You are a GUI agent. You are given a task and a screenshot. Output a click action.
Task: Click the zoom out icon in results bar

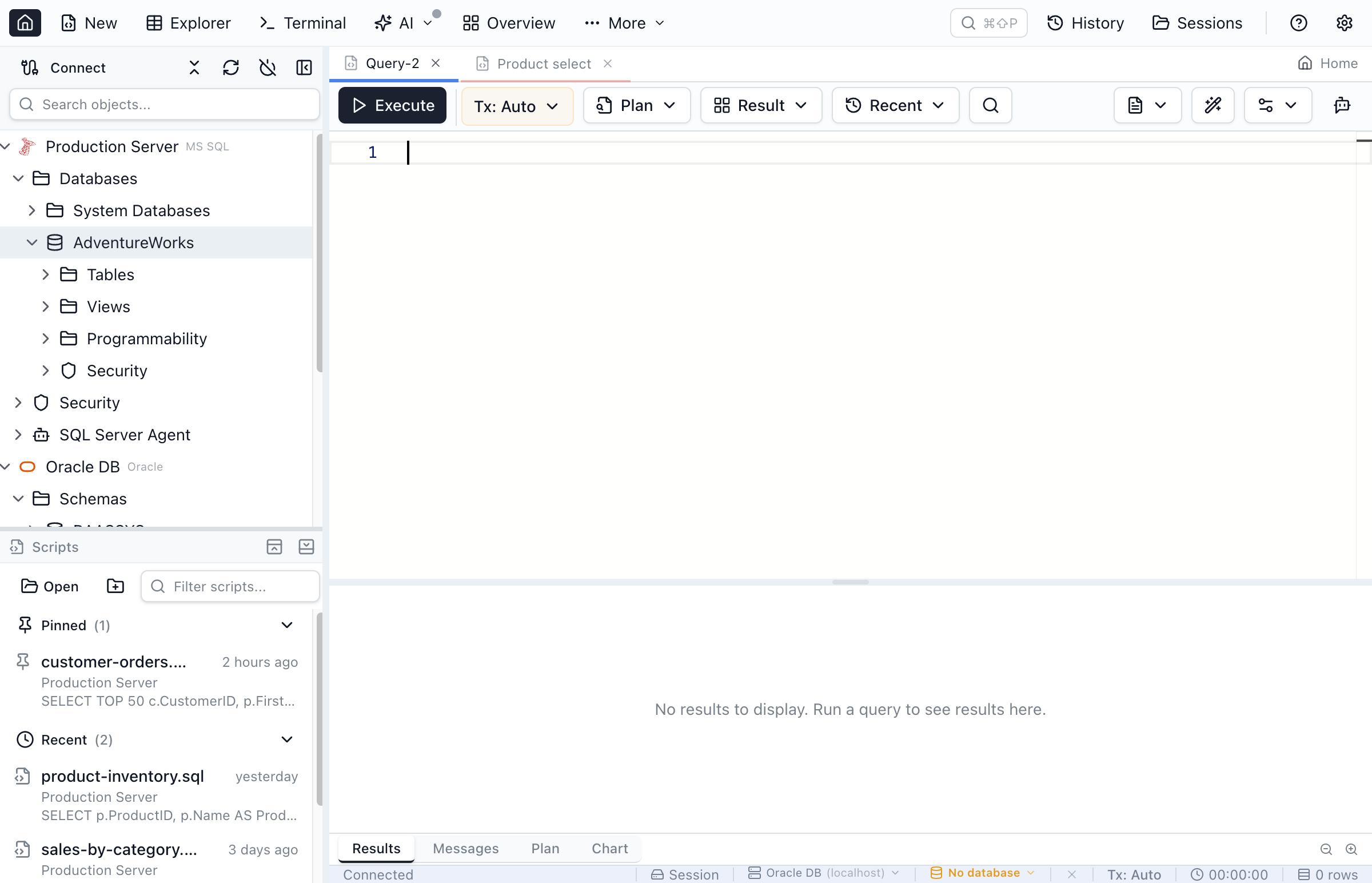click(x=1326, y=850)
